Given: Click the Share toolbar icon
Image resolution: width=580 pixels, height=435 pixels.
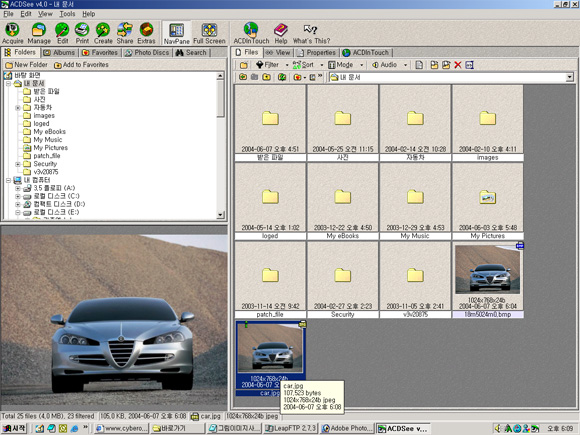Looking at the screenshot, I should tap(125, 33).
